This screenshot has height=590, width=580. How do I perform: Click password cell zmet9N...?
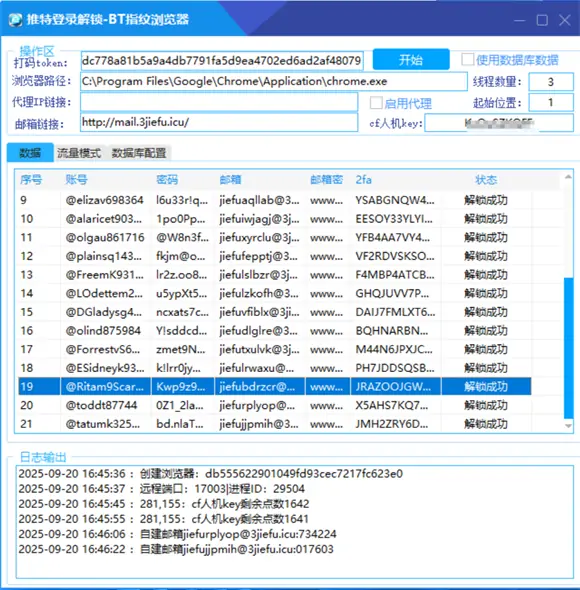[181, 349]
